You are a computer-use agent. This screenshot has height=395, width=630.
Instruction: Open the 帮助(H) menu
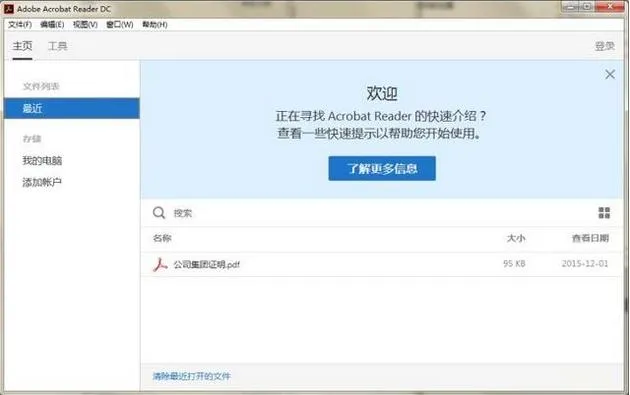pyautogui.click(x=155, y=25)
